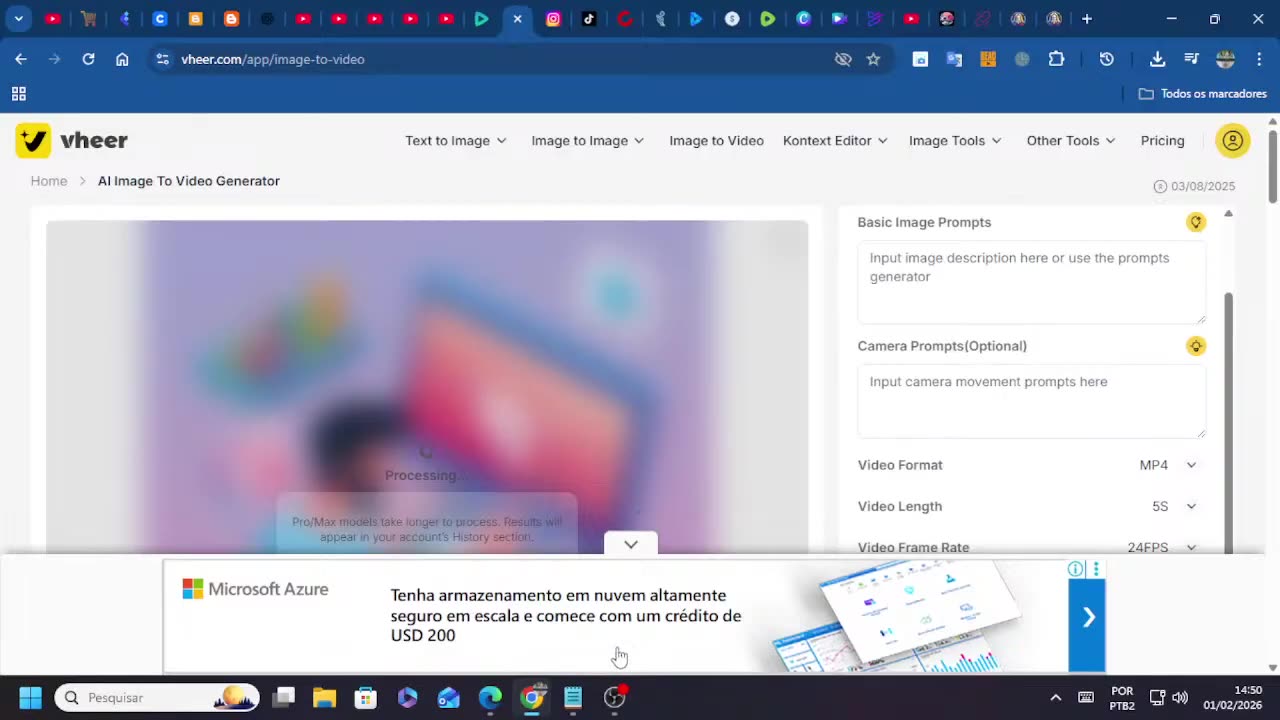The image size is (1280, 720).
Task: Expand the Image Tools menu
Action: coord(955,141)
